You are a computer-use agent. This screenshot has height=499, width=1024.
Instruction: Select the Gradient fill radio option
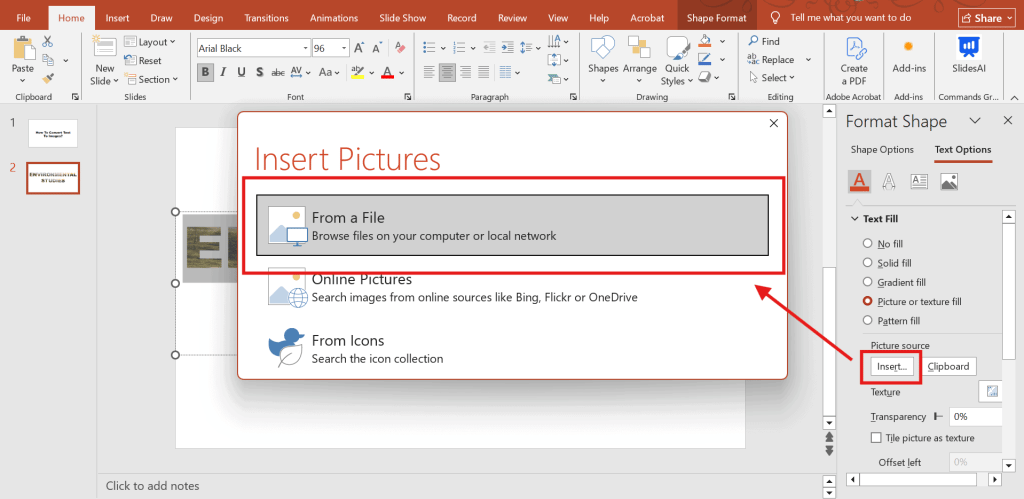(x=867, y=282)
